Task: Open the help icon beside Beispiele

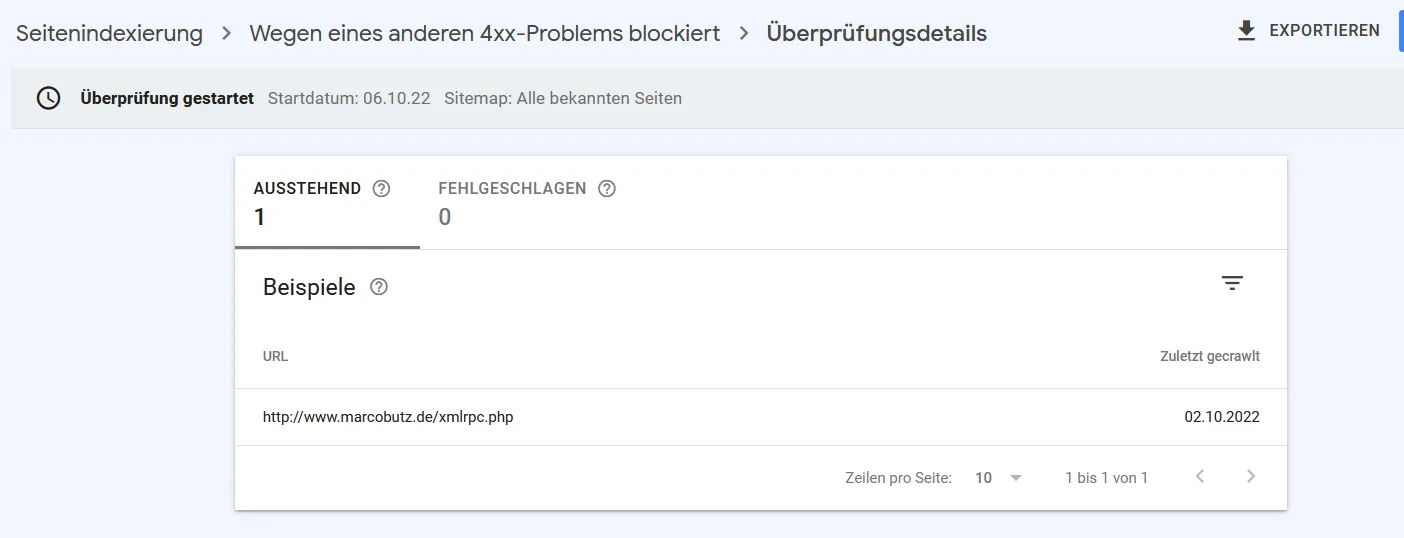Action: coord(379,287)
